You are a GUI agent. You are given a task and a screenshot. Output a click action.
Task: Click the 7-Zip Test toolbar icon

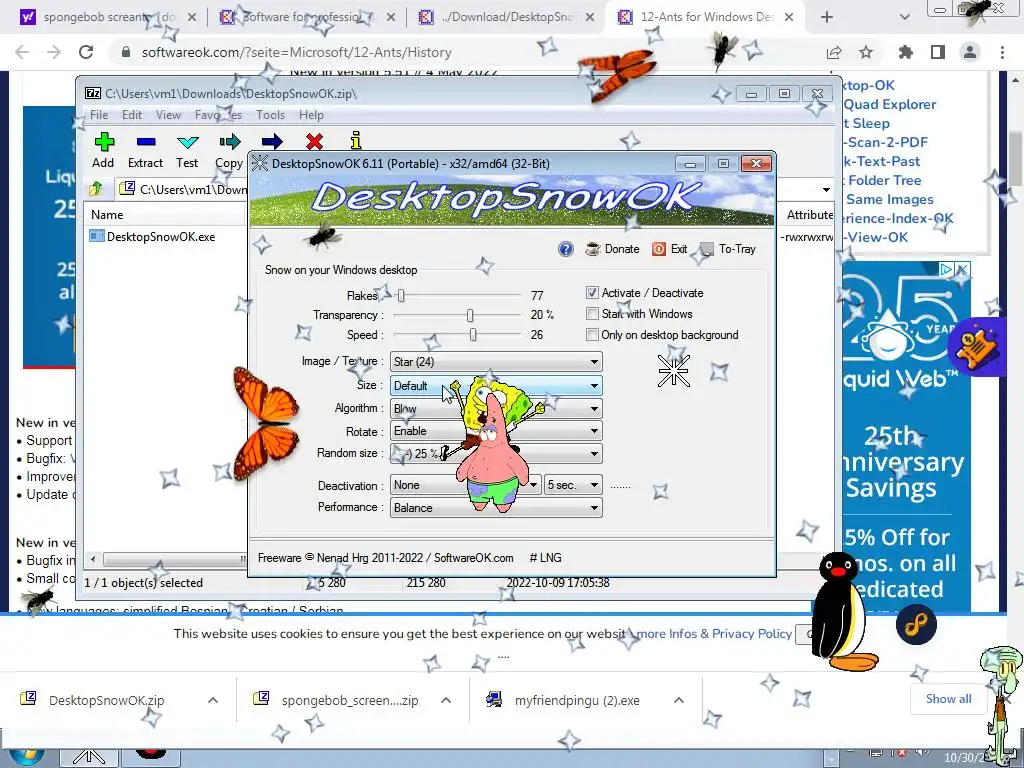pyautogui.click(x=187, y=142)
